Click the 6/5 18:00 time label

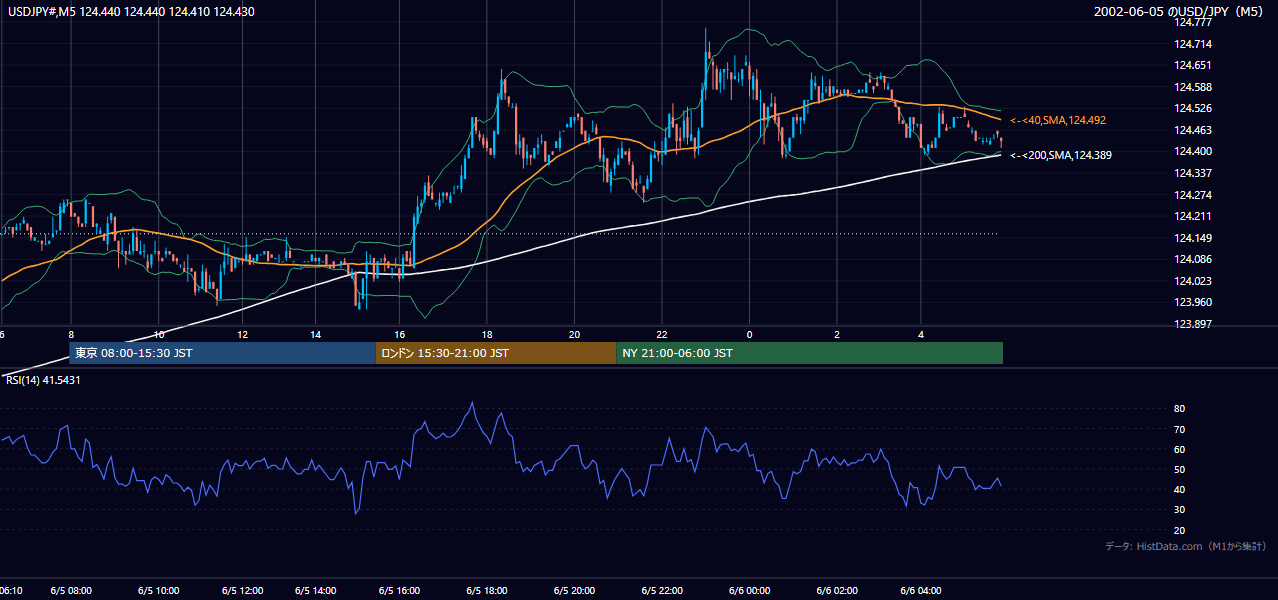pyautogui.click(x=486, y=591)
